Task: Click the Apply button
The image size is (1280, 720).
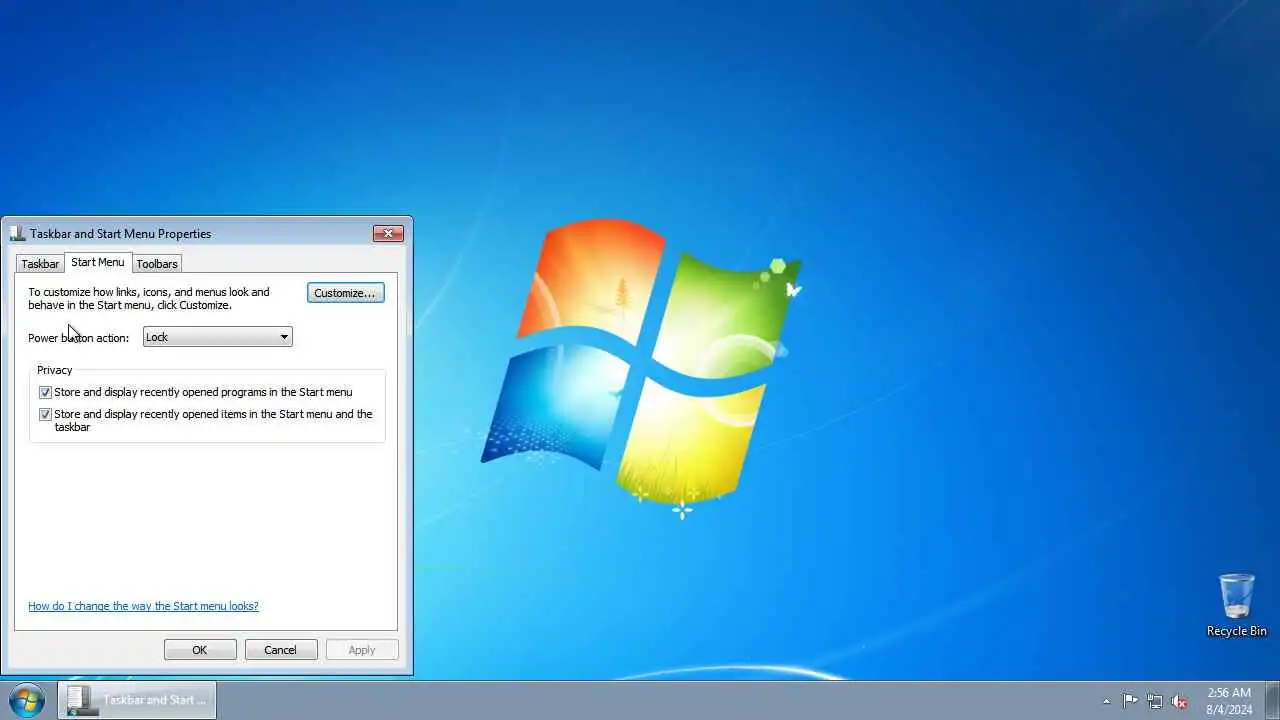Action: coord(362,650)
